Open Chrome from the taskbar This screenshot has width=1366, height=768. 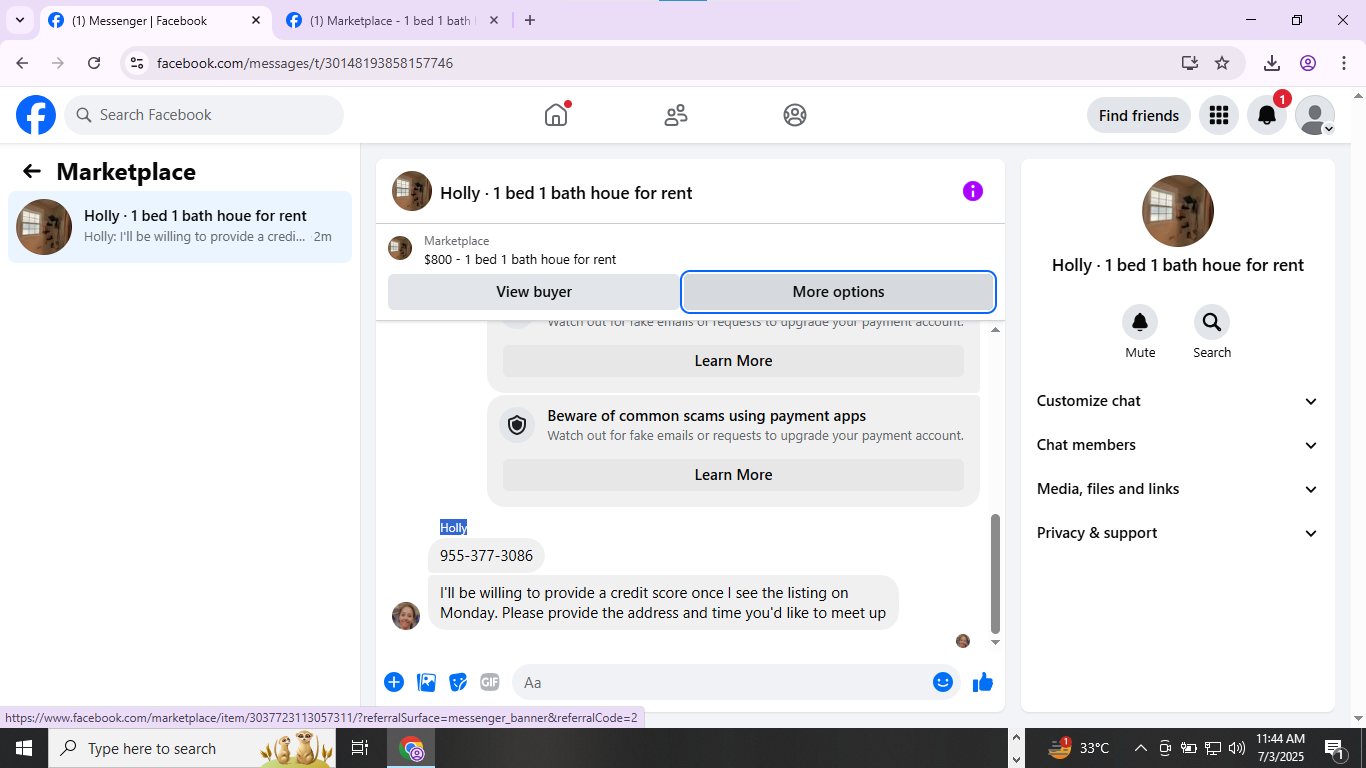tap(412, 748)
